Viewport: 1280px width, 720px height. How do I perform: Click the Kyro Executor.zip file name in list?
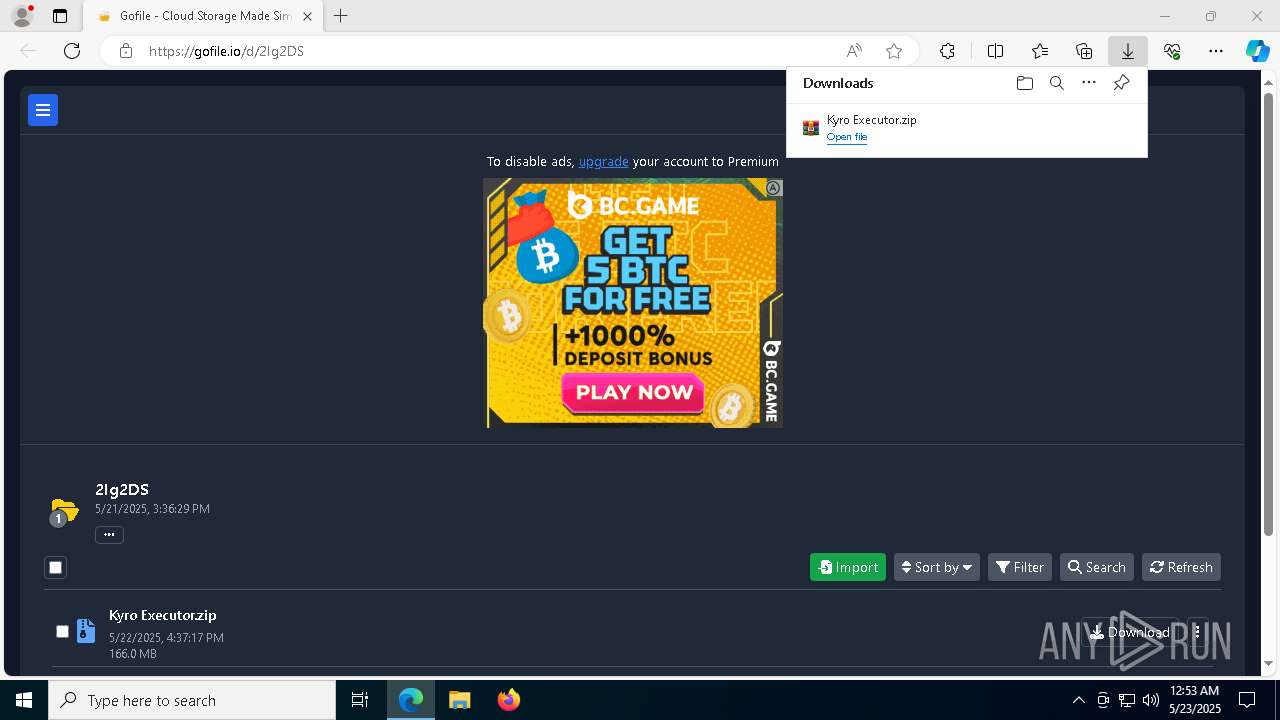point(163,615)
